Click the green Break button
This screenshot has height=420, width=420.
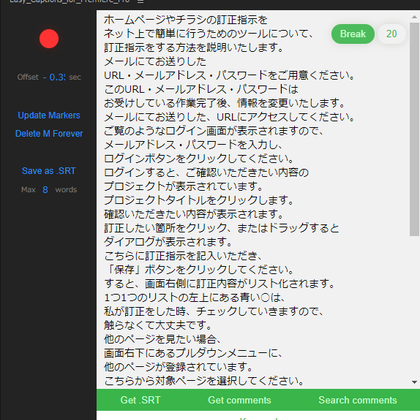(x=353, y=34)
